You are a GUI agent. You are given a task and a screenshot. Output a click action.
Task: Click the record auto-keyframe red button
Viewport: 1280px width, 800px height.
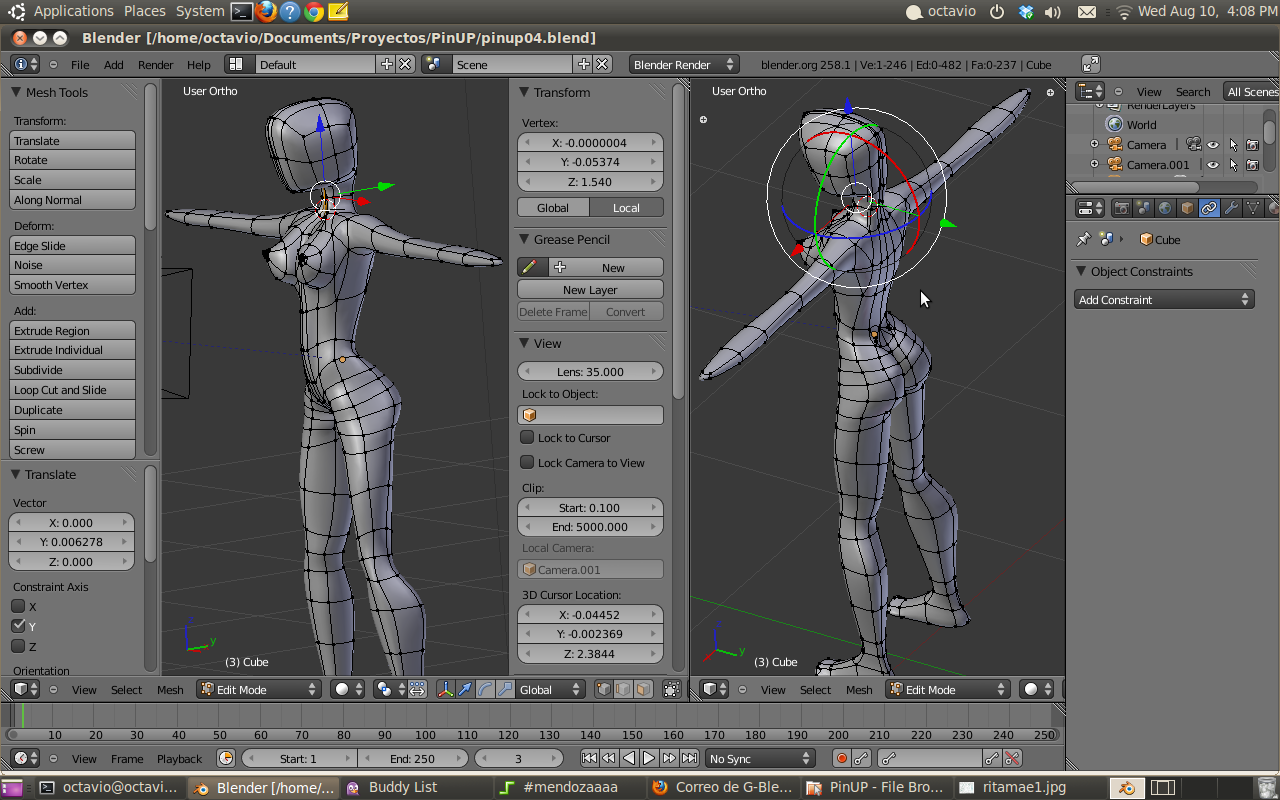(841, 759)
